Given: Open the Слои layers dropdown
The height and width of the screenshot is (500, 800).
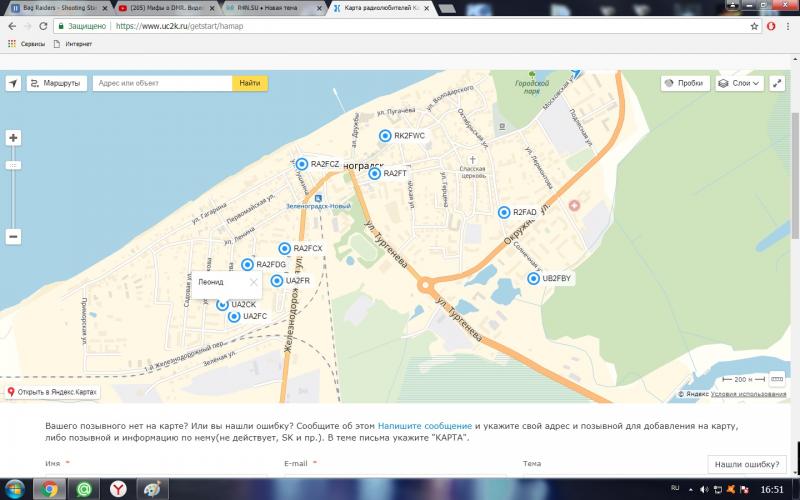Looking at the screenshot, I should pyautogui.click(x=738, y=84).
